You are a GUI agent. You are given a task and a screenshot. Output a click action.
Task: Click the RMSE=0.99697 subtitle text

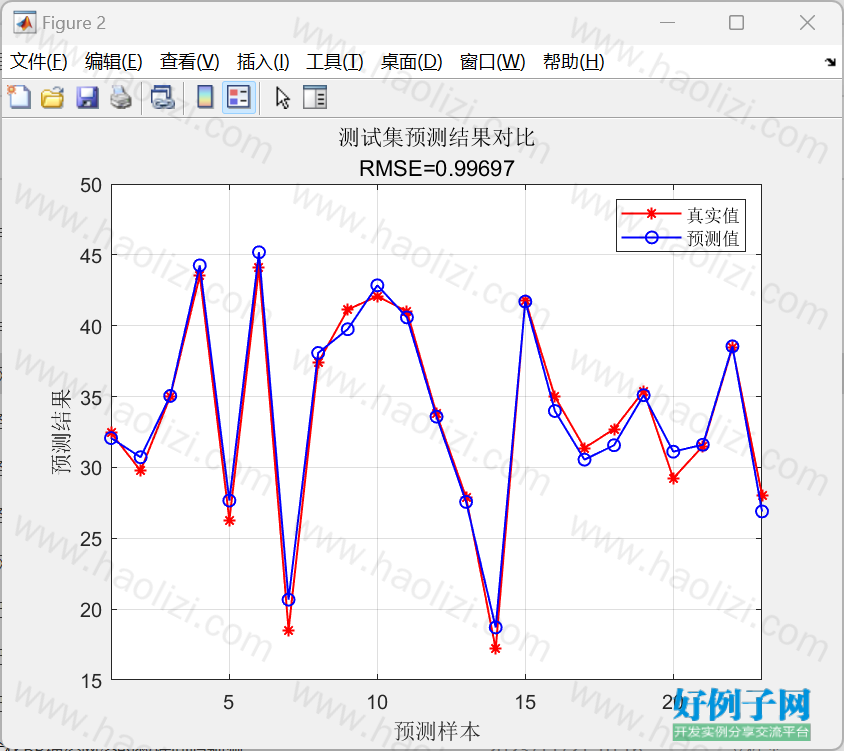pyautogui.click(x=437, y=169)
